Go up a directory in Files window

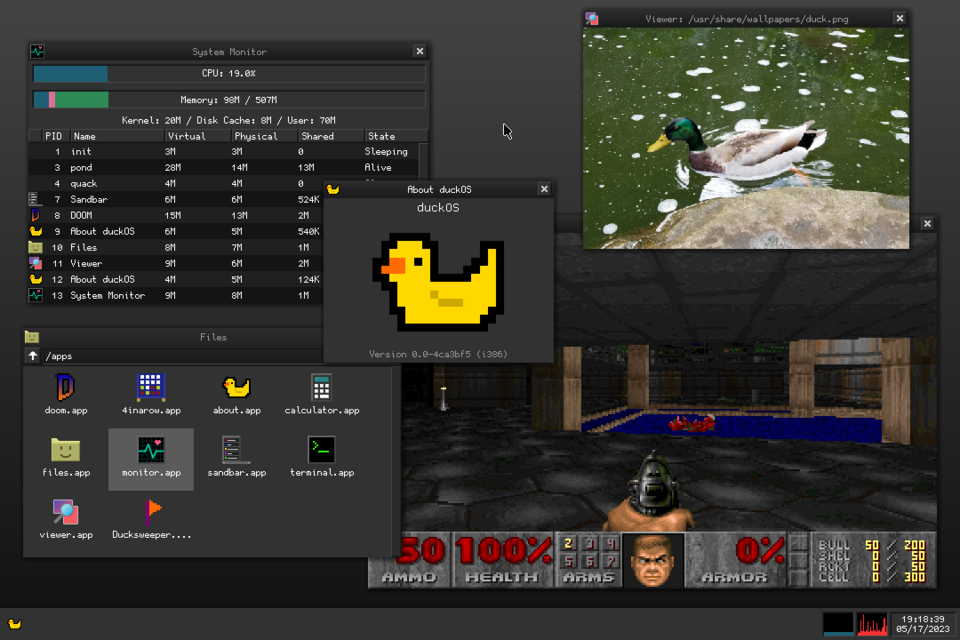tap(32, 356)
